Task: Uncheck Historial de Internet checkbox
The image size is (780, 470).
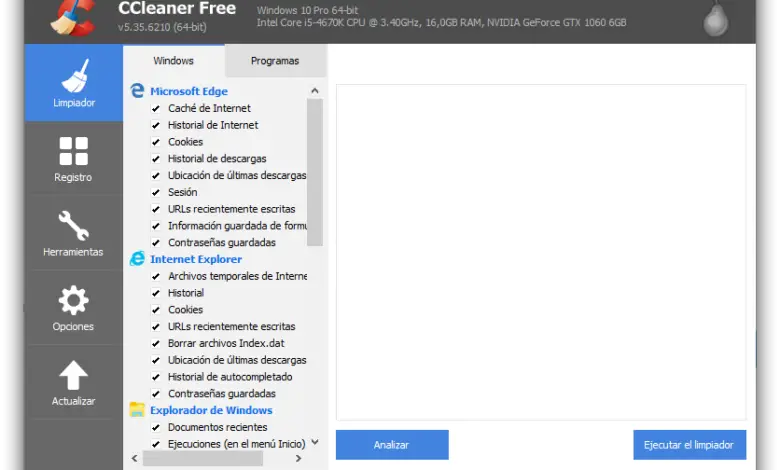Action: (156, 125)
